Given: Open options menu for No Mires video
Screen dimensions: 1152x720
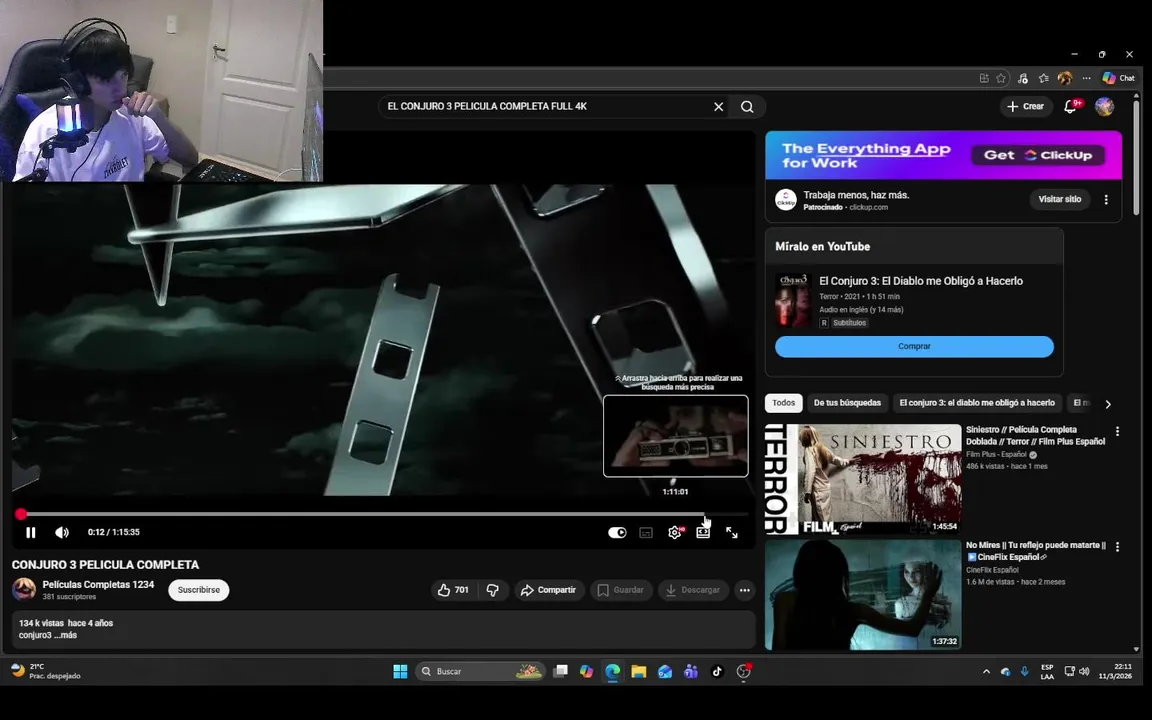Looking at the screenshot, I should tap(1117, 547).
